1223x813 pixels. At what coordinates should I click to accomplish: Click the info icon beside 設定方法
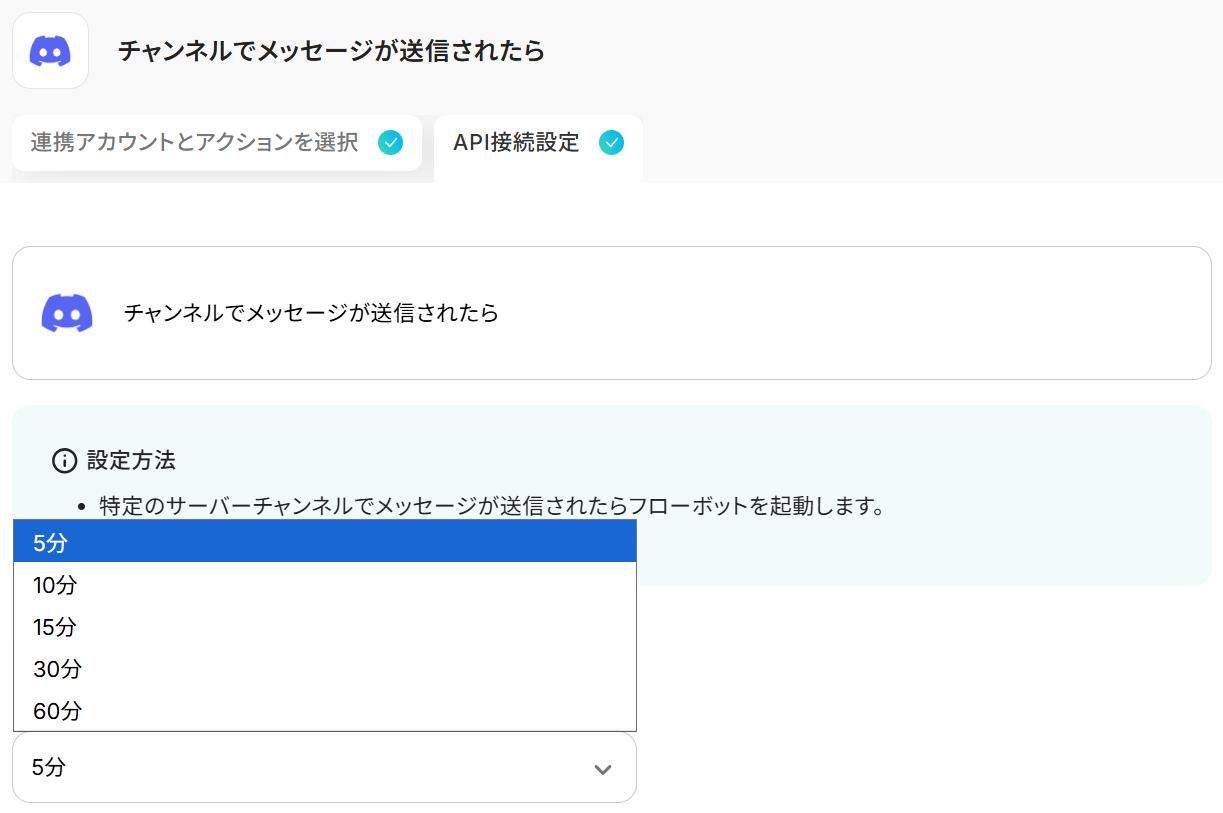click(64, 461)
